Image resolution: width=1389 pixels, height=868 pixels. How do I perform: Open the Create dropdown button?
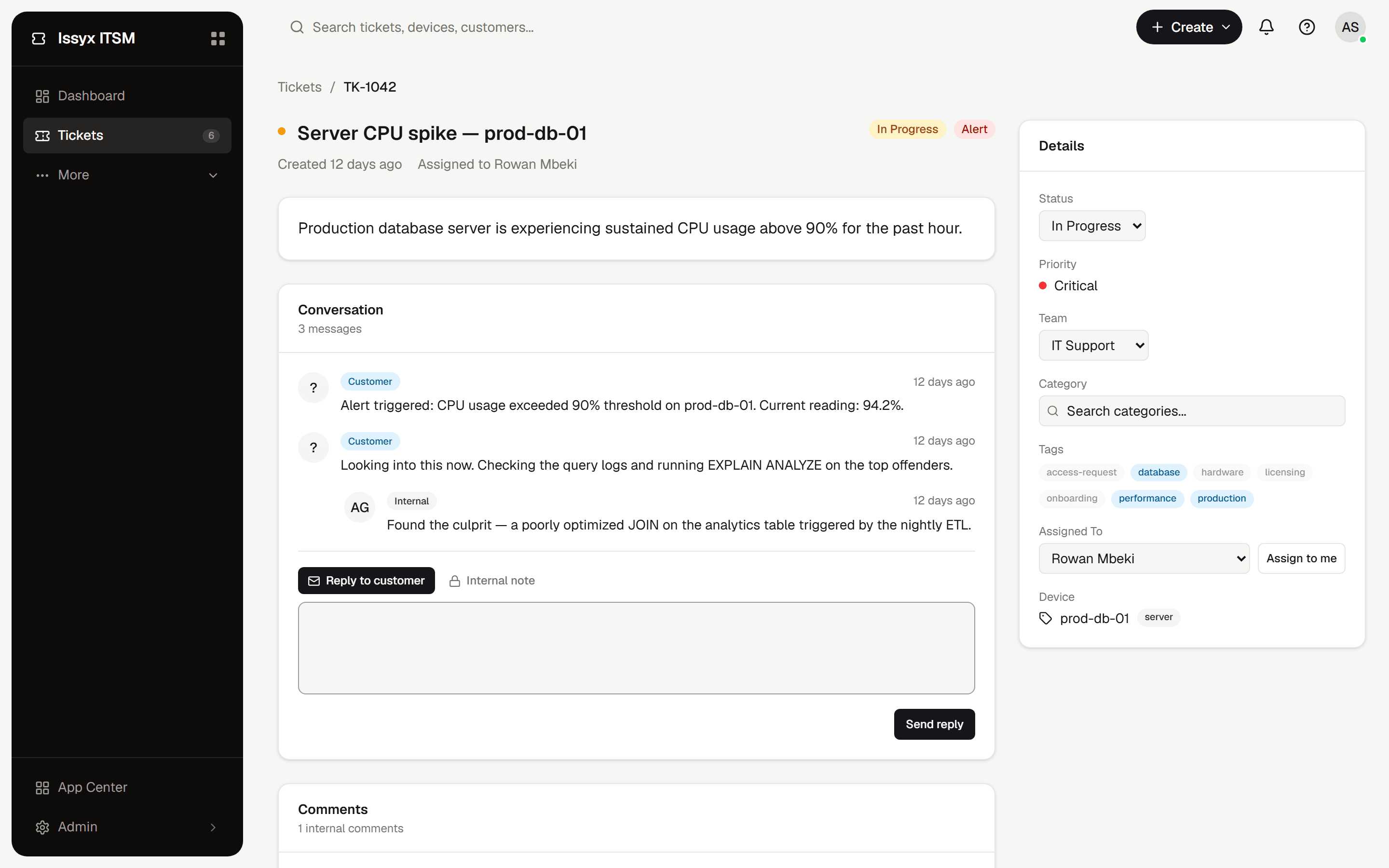[x=1189, y=27]
